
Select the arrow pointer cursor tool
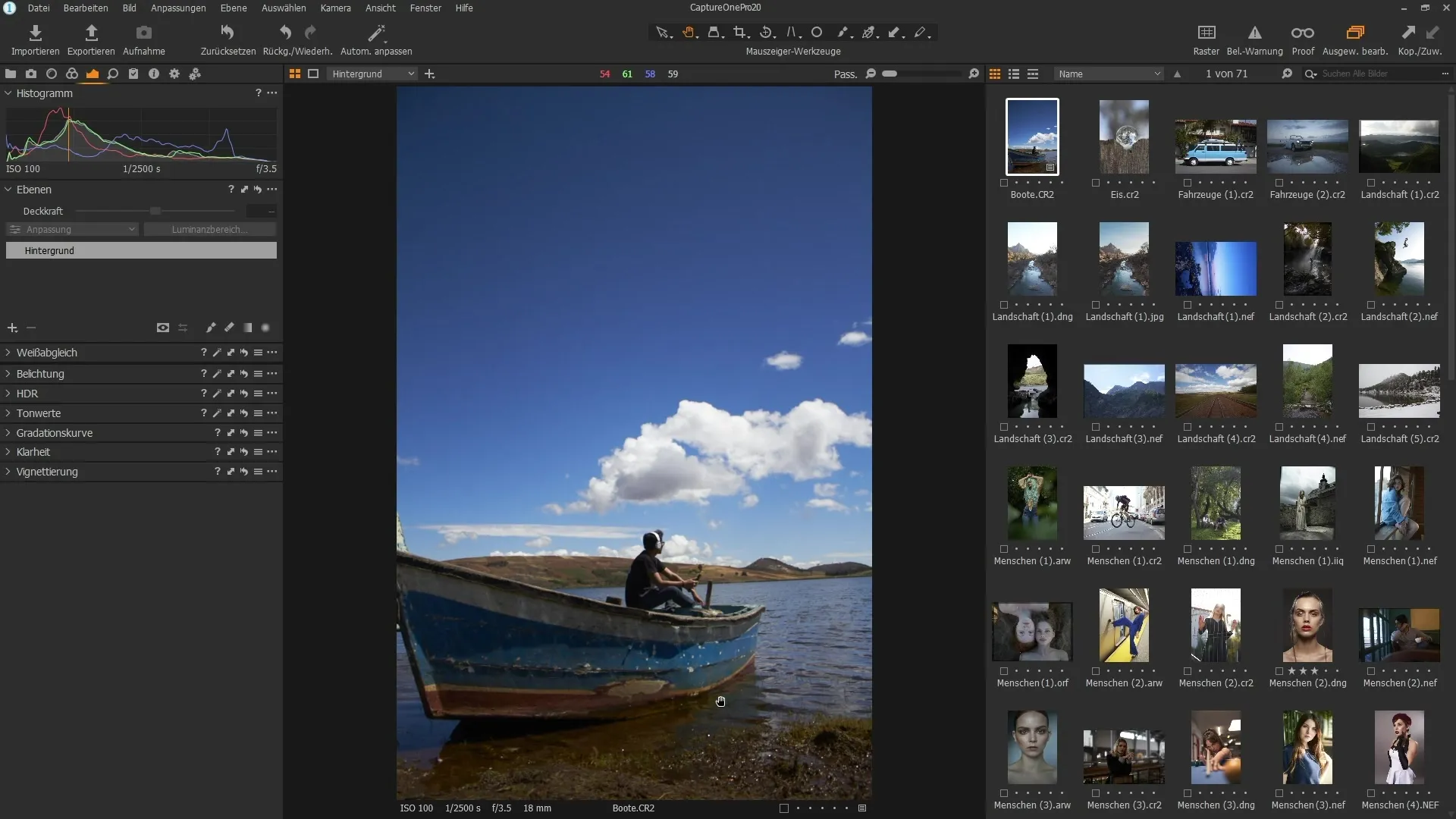pos(662,33)
